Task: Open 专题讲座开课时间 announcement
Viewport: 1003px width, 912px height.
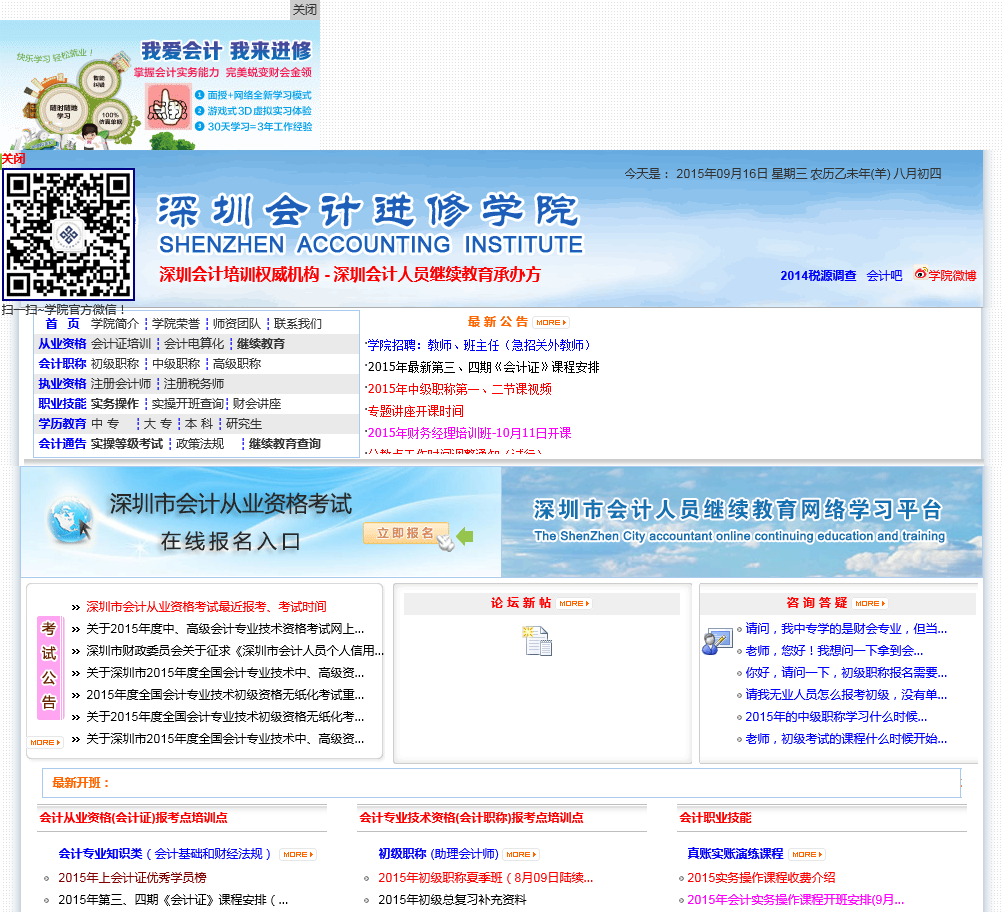Action: [x=416, y=411]
